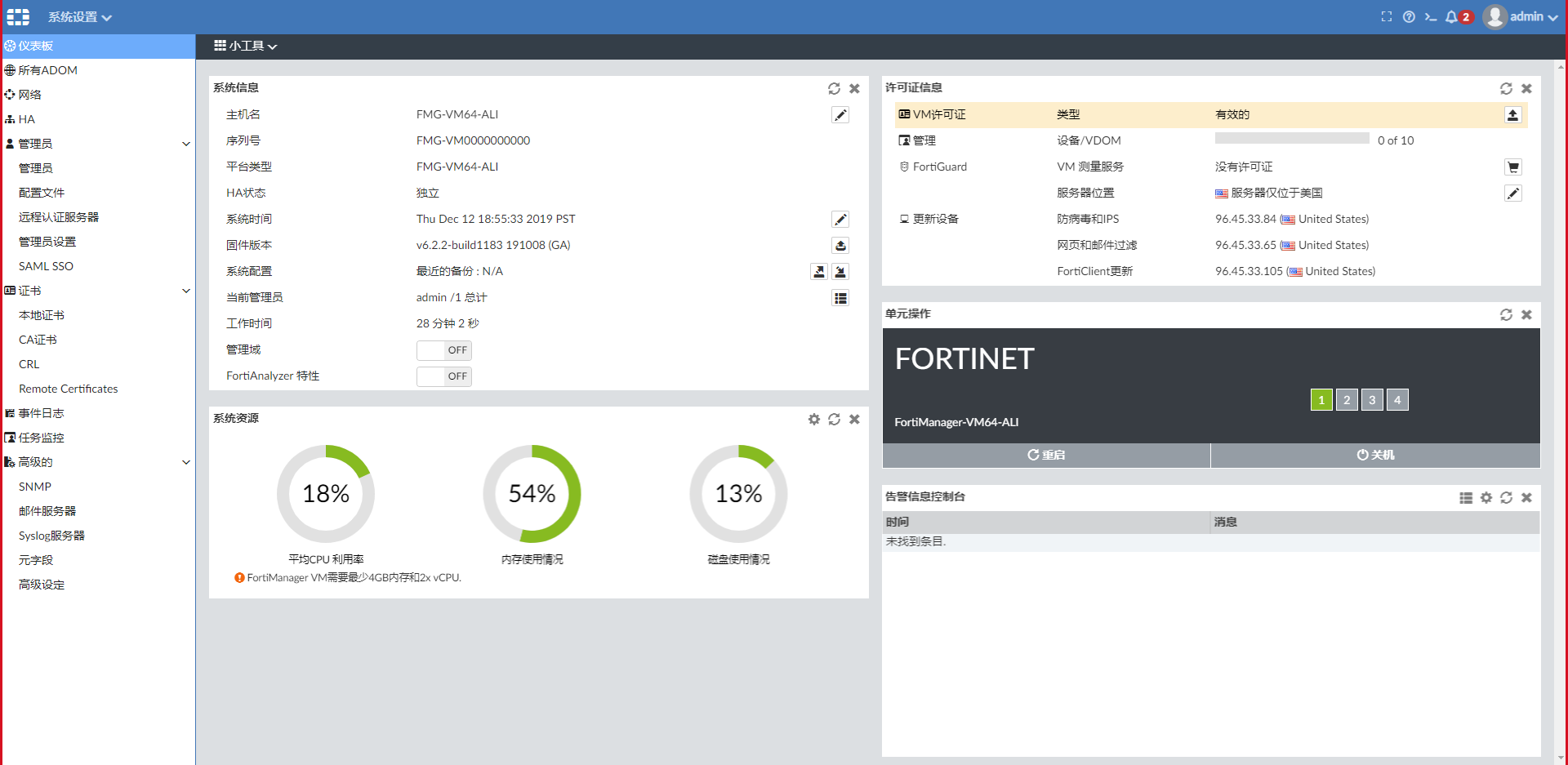Select port 3 on FortiManager unit
This screenshot has width=1568, height=765.
click(1372, 400)
